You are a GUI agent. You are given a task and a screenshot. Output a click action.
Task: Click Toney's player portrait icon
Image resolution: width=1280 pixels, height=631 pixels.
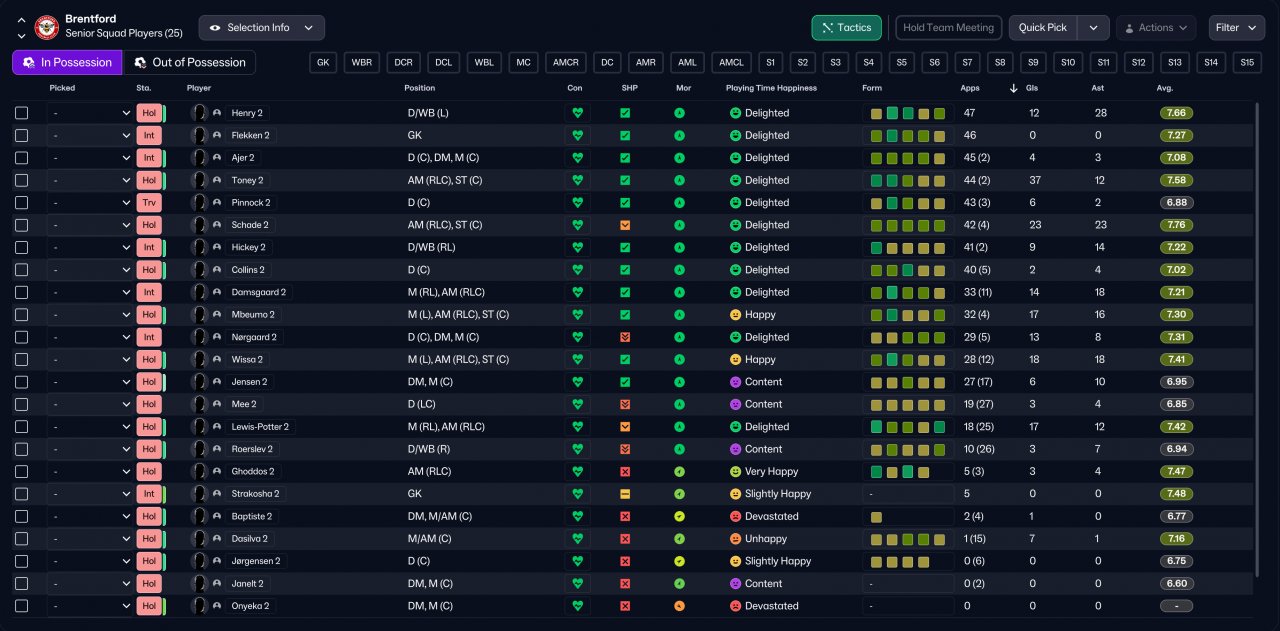(x=200, y=180)
